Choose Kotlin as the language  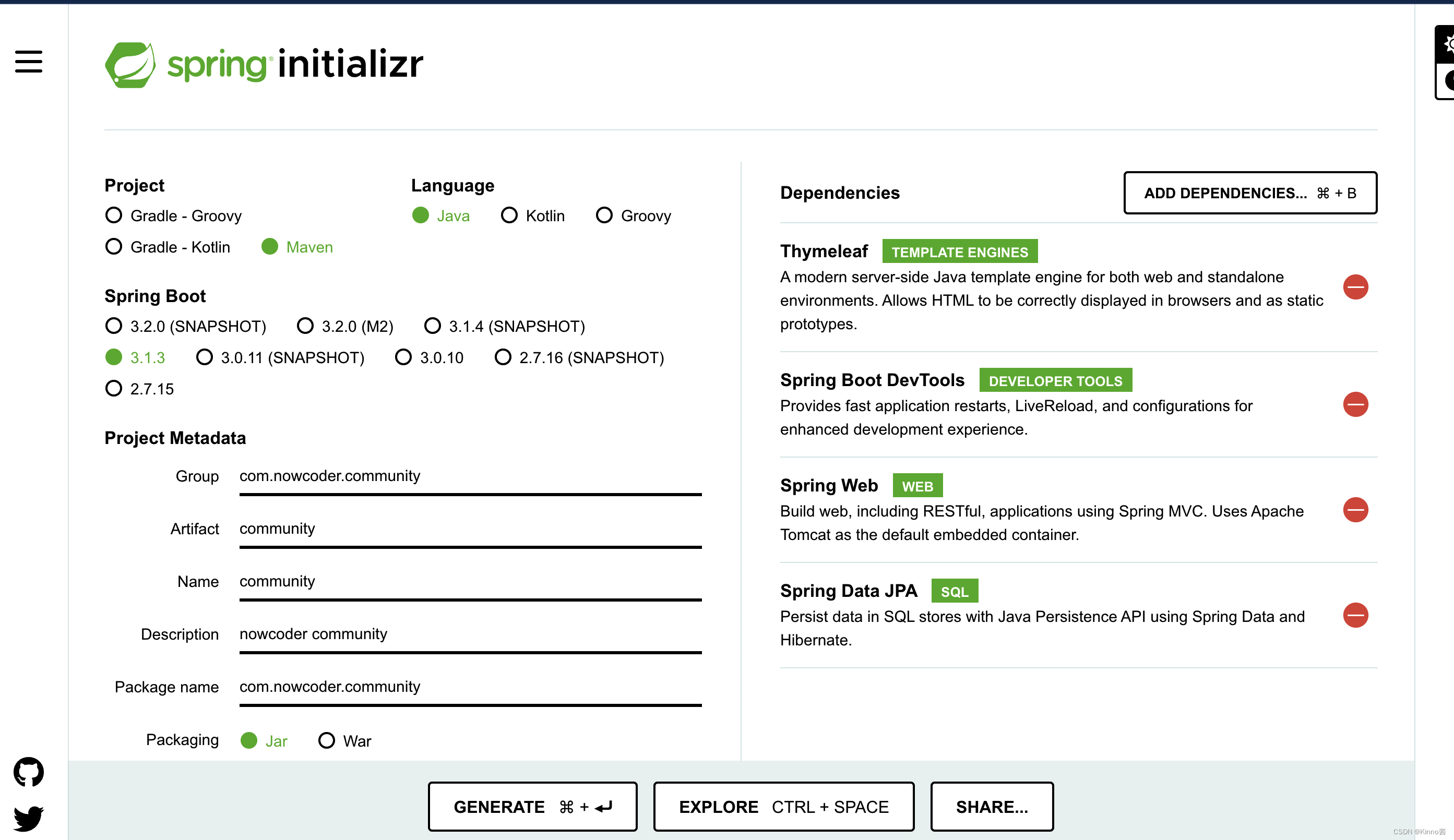[532, 215]
